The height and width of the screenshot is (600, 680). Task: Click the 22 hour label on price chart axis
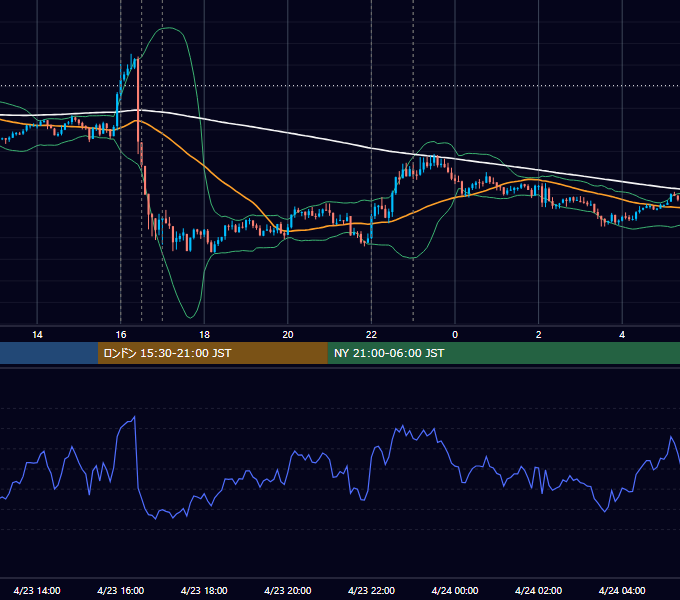(x=371, y=335)
